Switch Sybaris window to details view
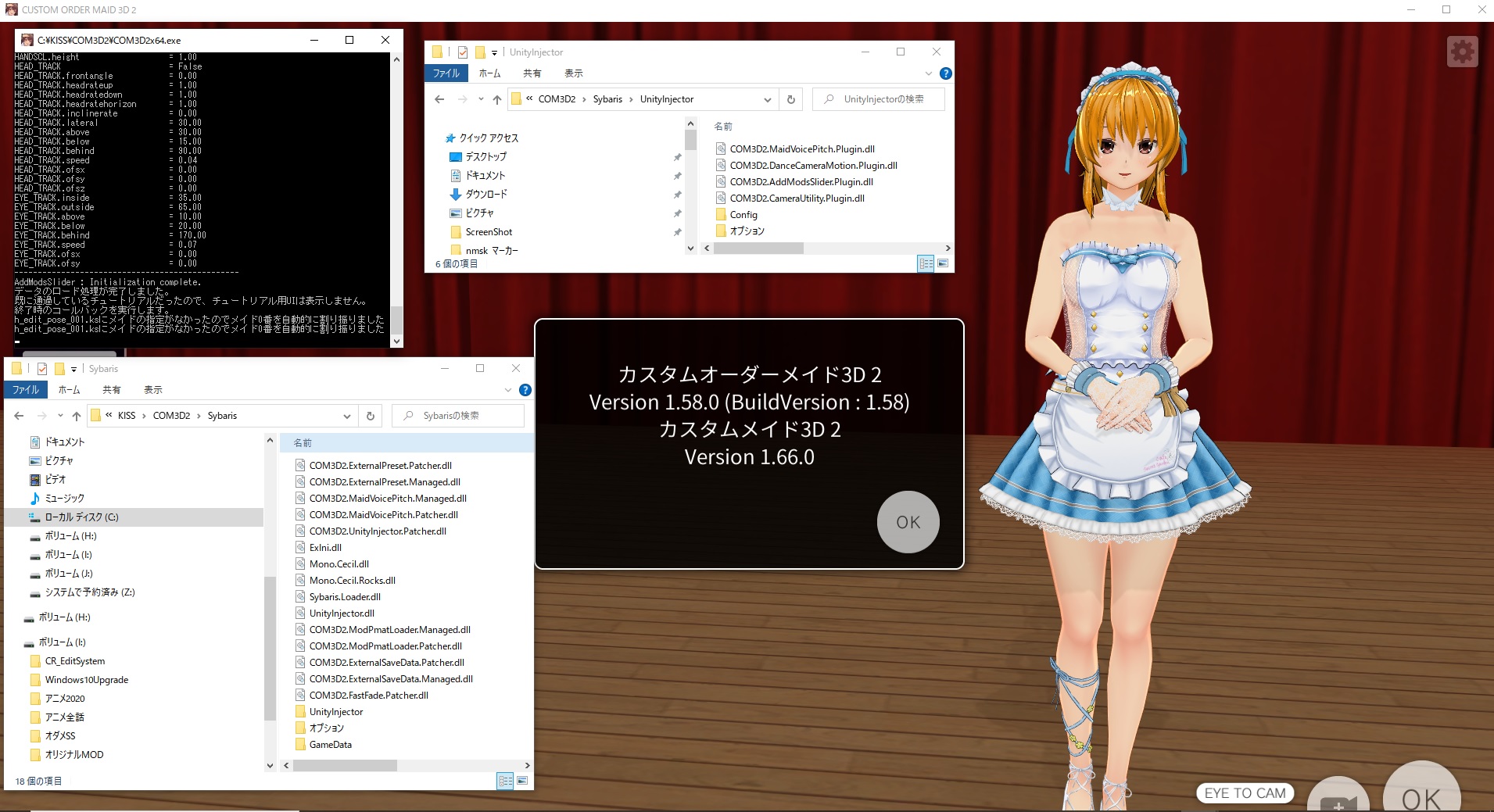Screen dimensions: 1494x812 (505, 781)
